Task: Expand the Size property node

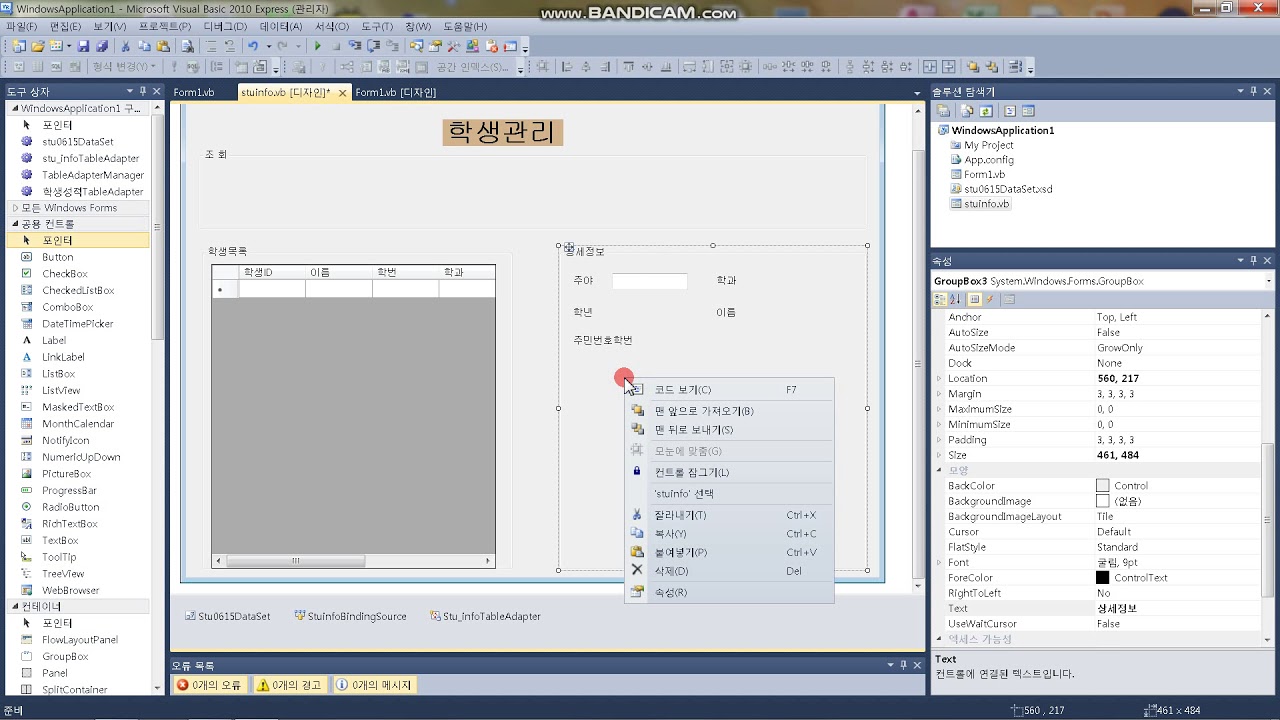Action: 939,455
